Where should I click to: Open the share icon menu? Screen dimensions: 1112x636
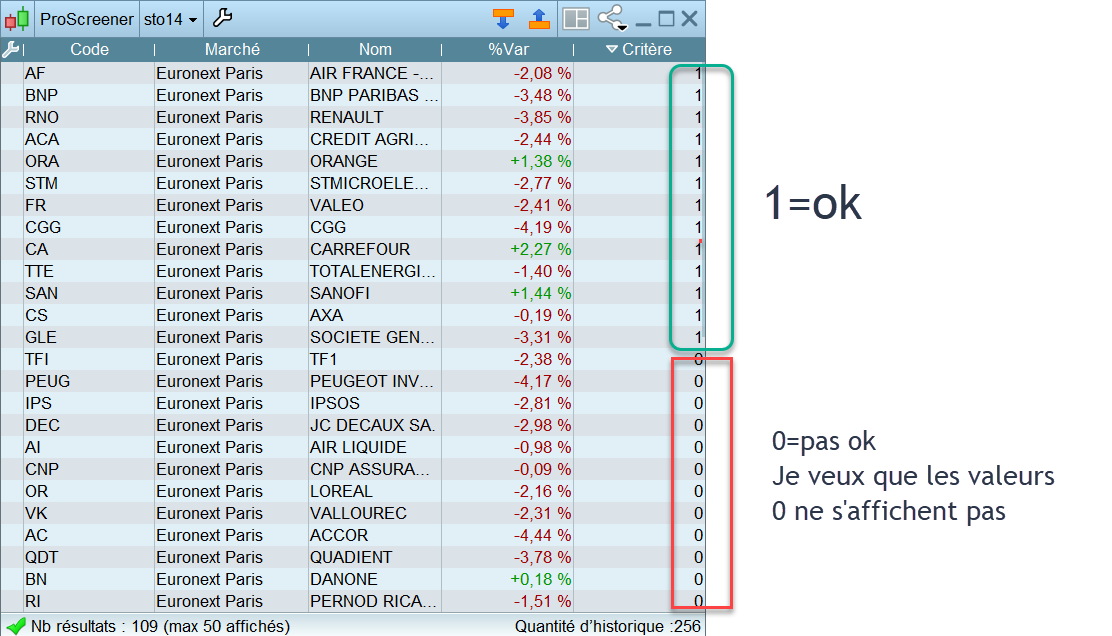click(612, 18)
